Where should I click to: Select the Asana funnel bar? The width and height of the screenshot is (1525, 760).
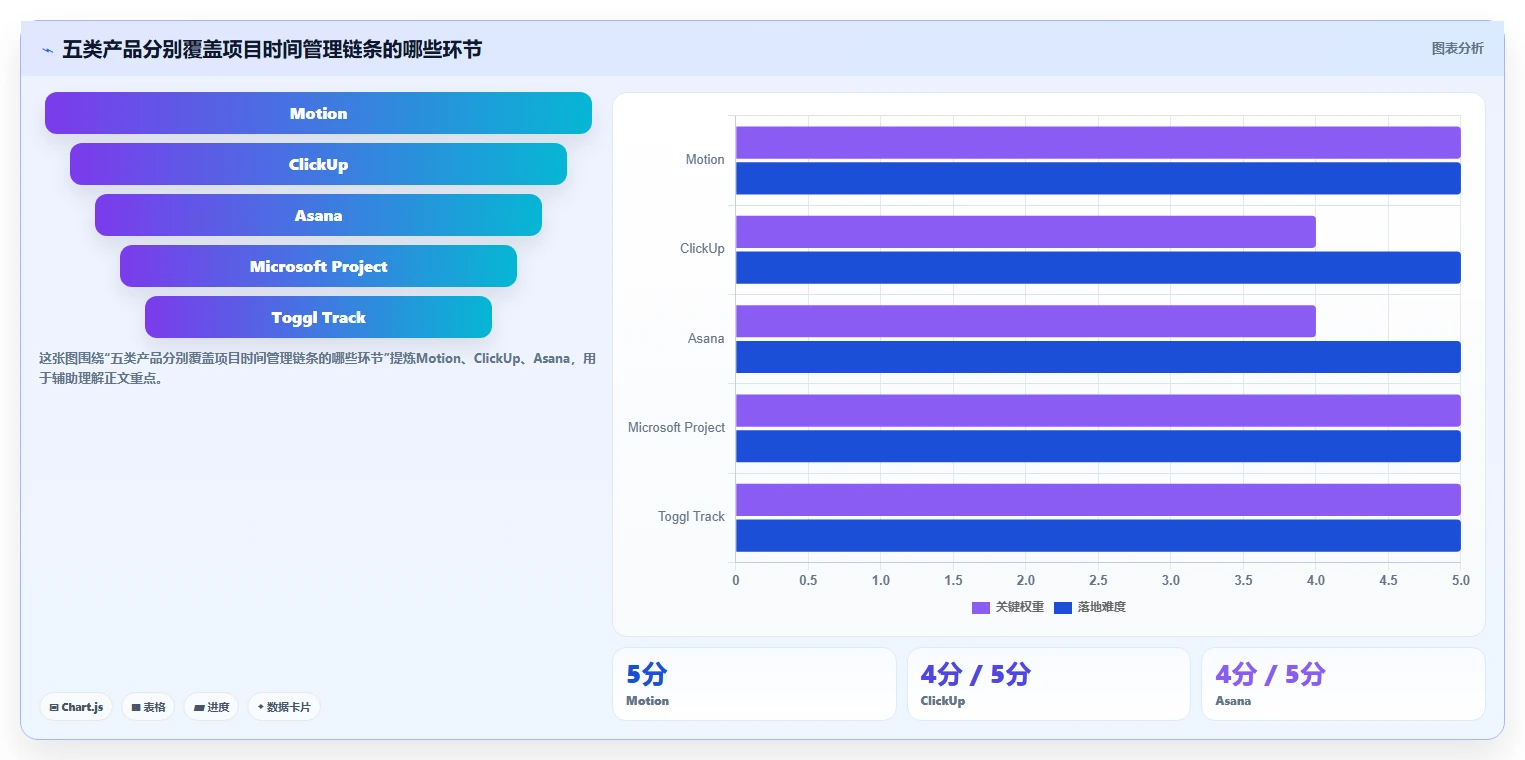click(x=318, y=215)
